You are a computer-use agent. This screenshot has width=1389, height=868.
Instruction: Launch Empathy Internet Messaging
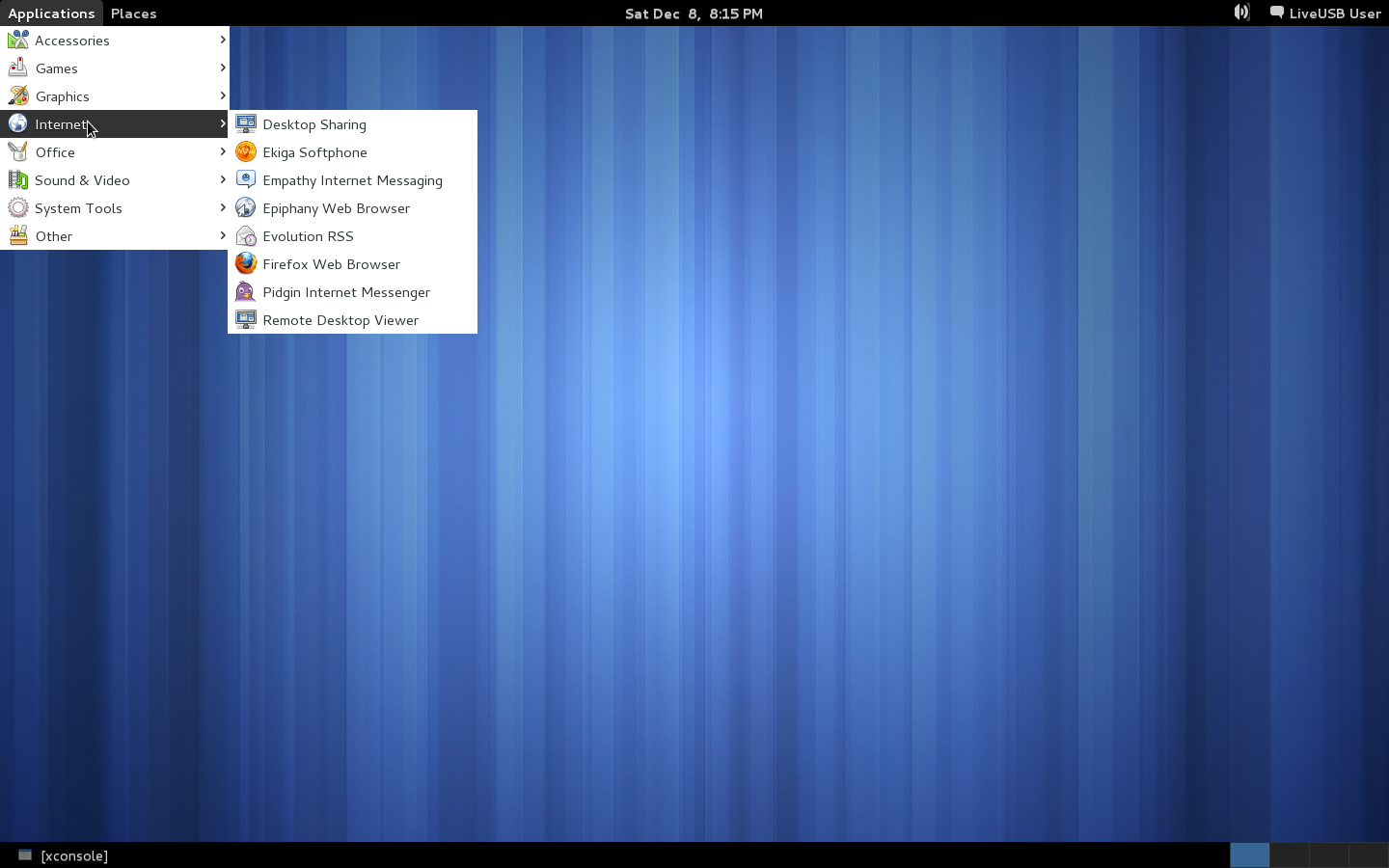[x=353, y=179]
